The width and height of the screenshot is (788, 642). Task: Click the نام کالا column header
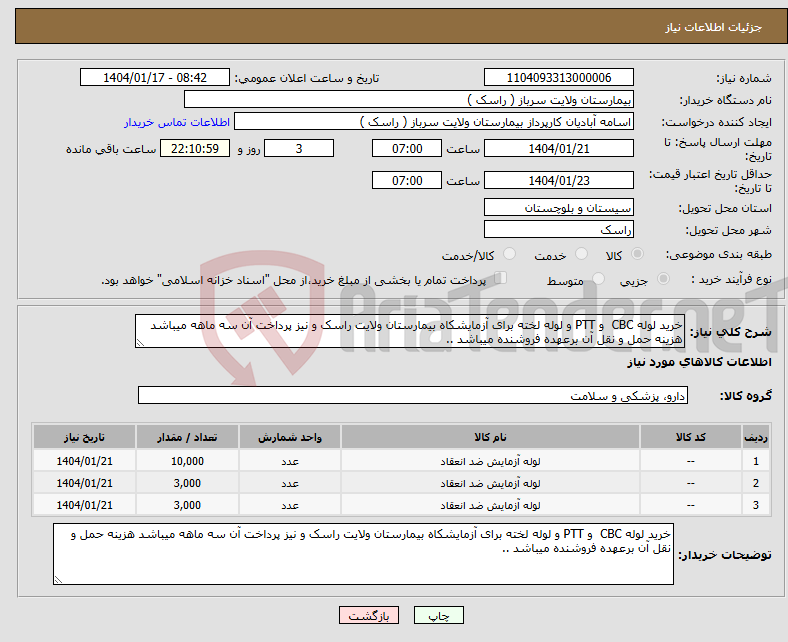pyautogui.click(x=490, y=437)
